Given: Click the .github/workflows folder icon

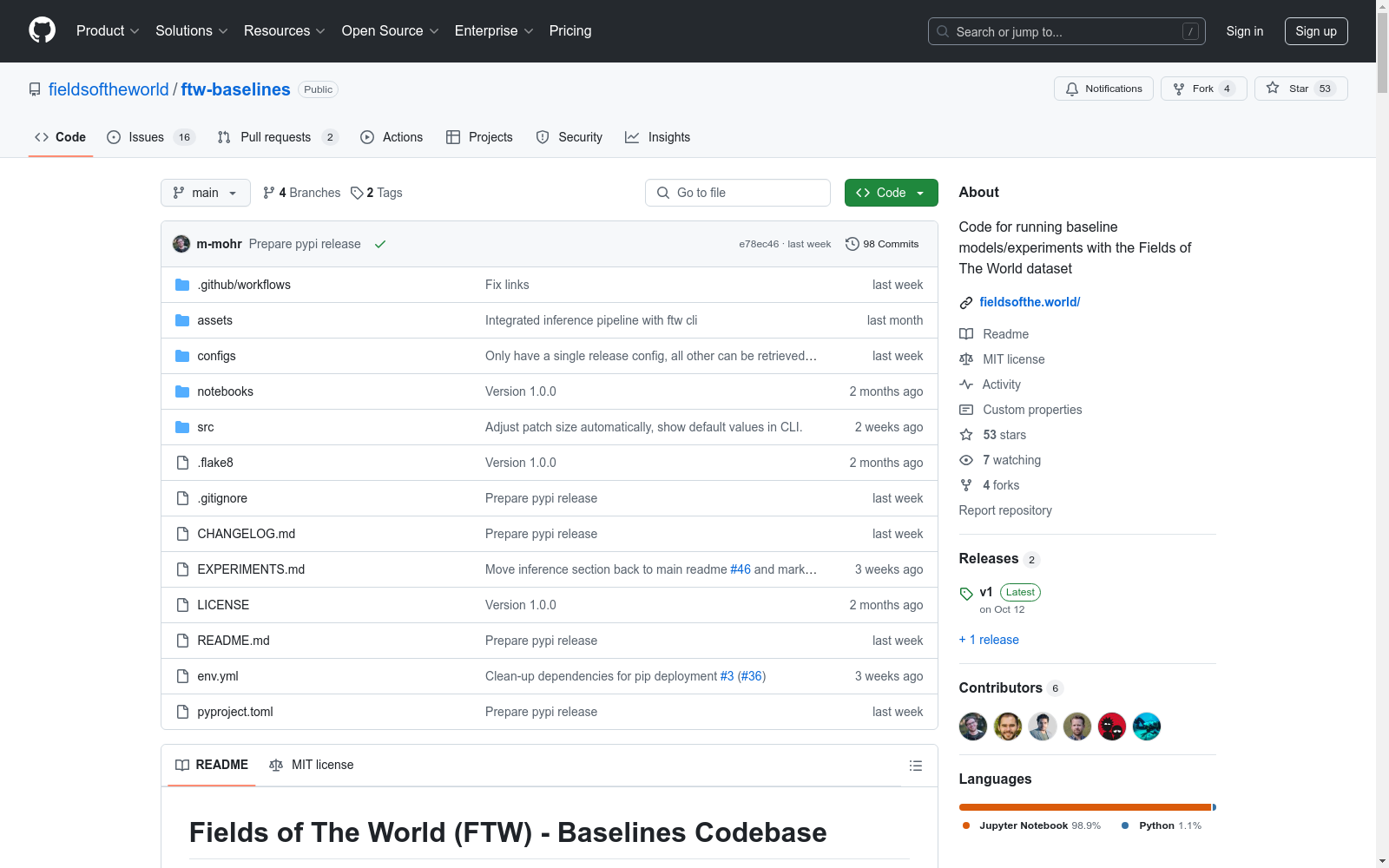Looking at the screenshot, I should coord(182,285).
